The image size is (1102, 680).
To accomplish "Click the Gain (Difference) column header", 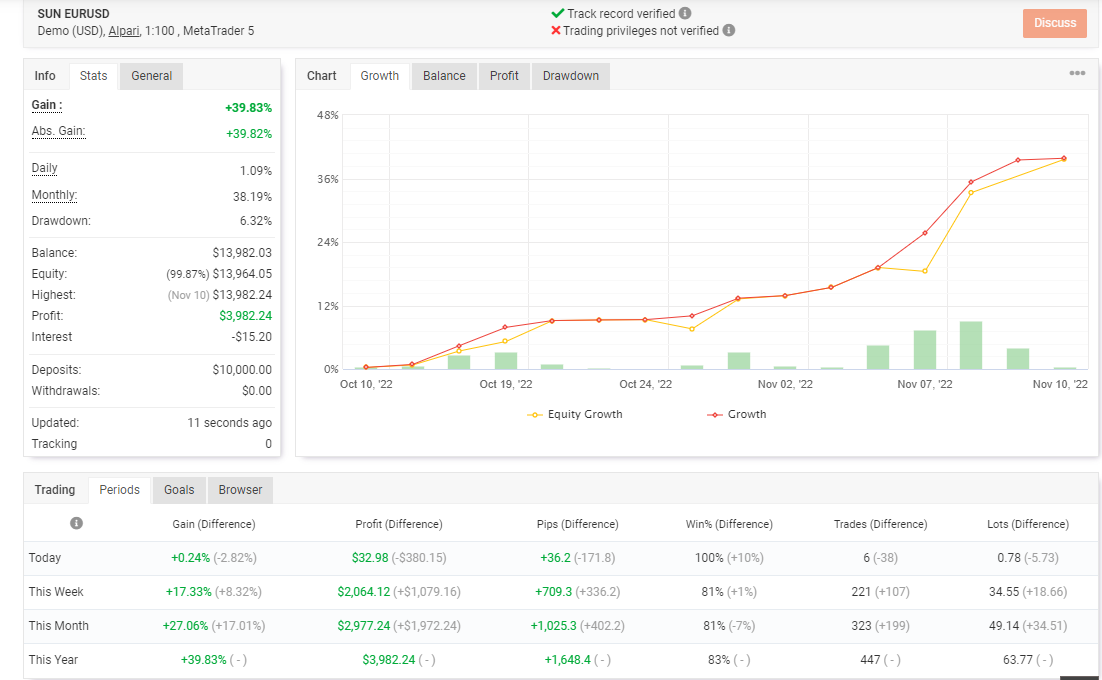I will 214,524.
